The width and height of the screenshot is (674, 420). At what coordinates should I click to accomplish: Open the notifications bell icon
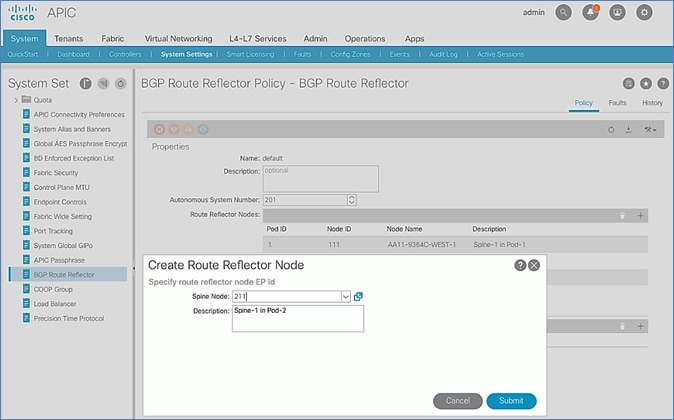tap(591, 12)
